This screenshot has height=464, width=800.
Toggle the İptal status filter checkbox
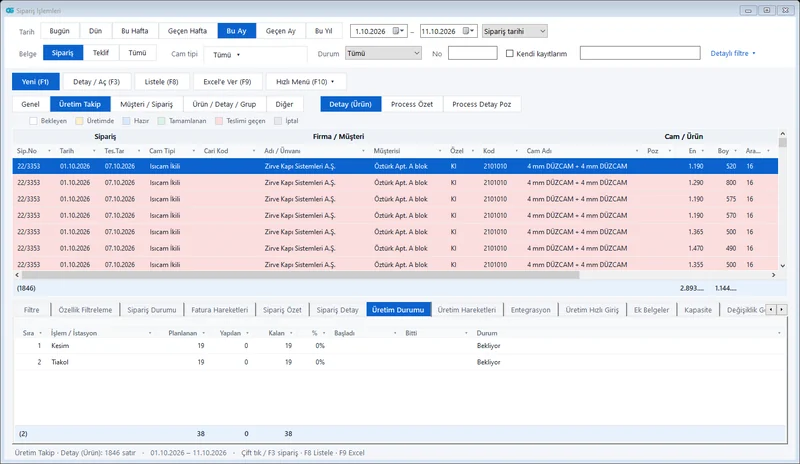pos(278,121)
